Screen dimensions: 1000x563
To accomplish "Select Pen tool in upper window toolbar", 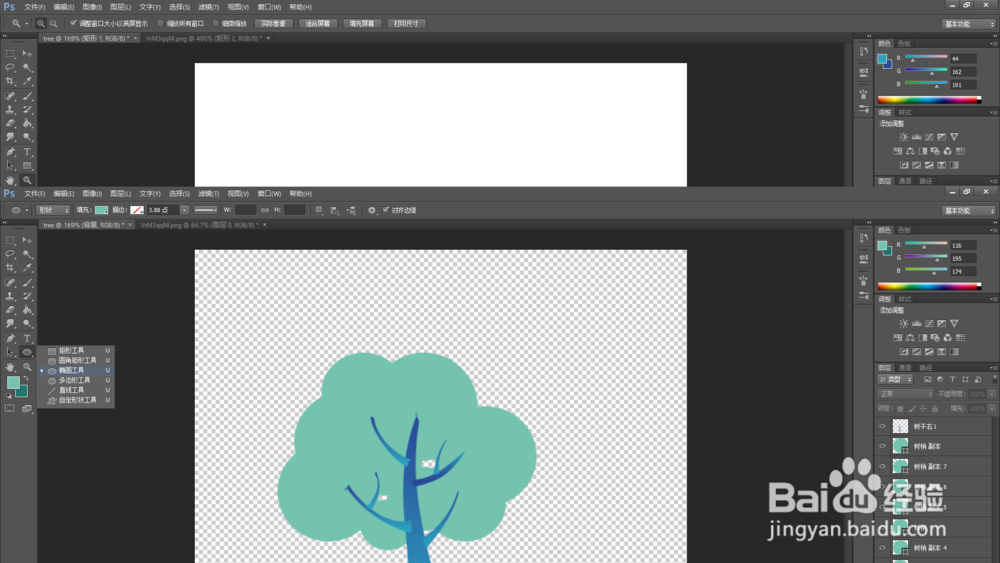I will (x=10, y=152).
